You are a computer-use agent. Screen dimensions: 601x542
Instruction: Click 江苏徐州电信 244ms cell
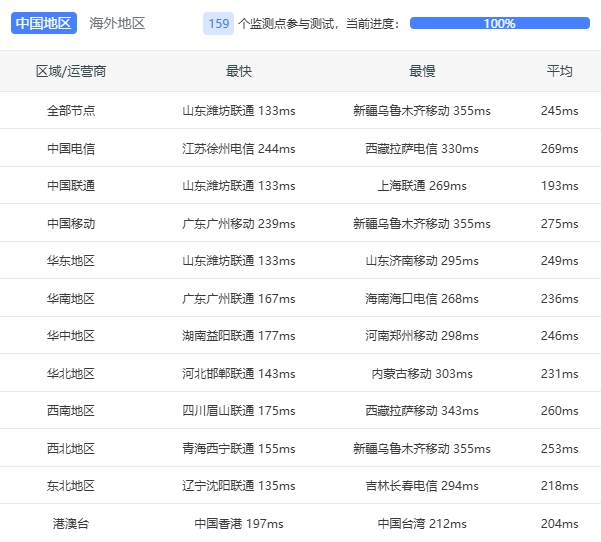[x=239, y=148]
